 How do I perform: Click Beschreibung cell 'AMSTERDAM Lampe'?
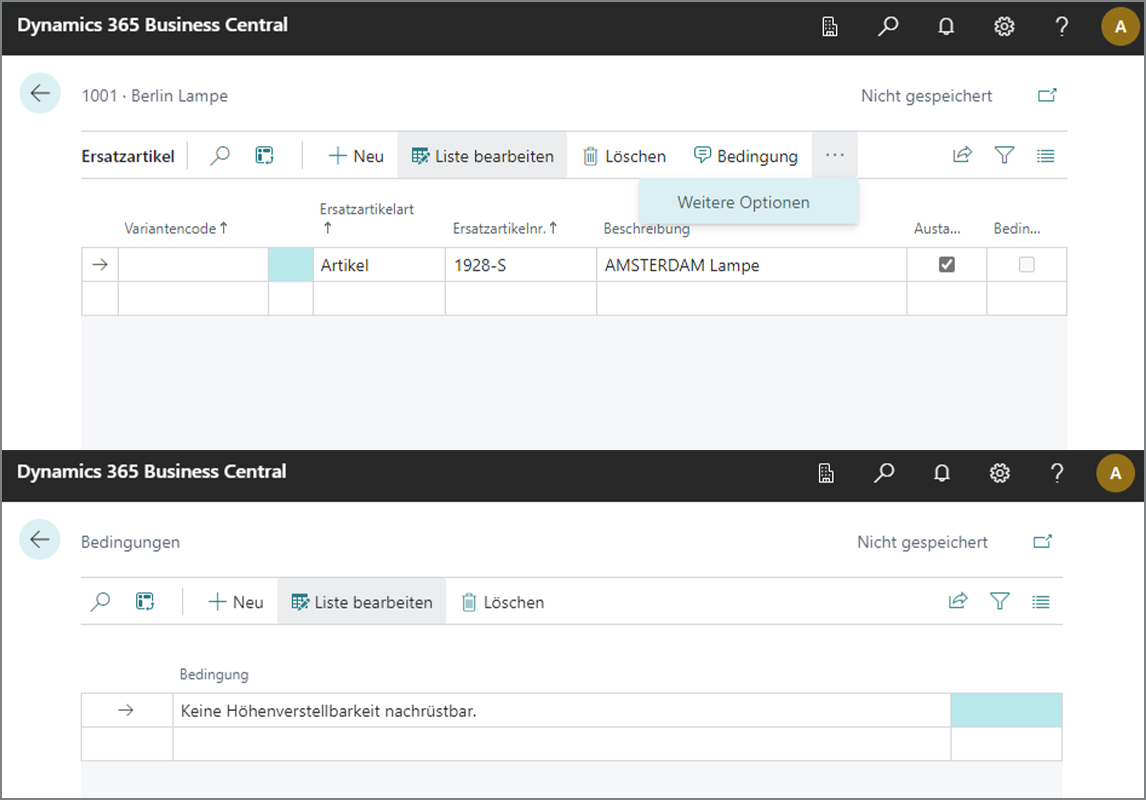pos(751,264)
